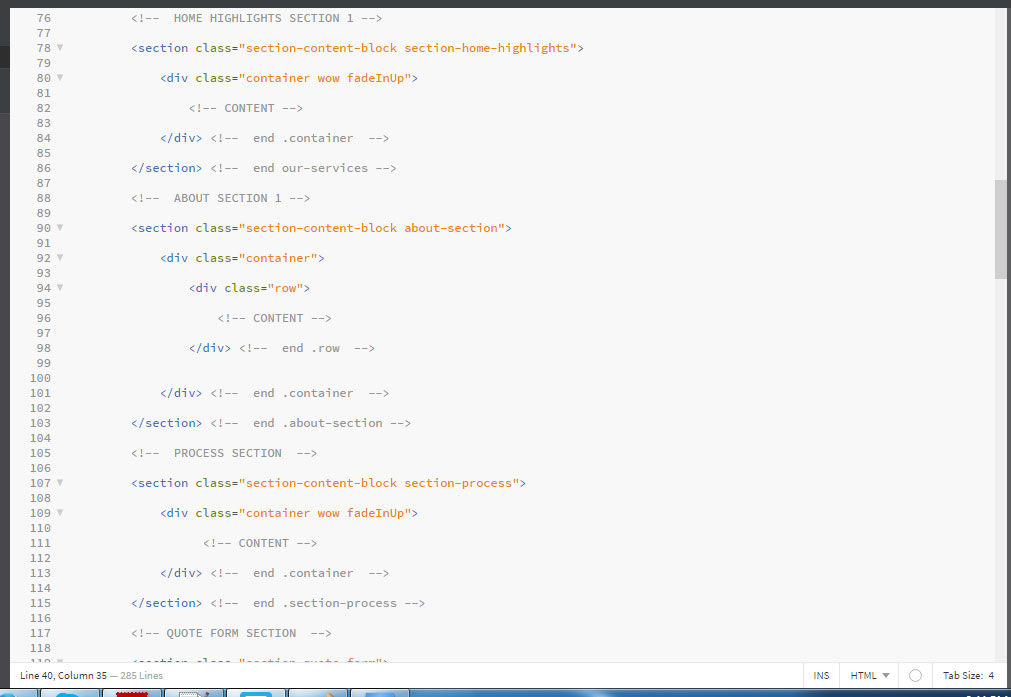1011x697 pixels.
Task: Click the 'end .container' comment on line 113
Action: 300,573
